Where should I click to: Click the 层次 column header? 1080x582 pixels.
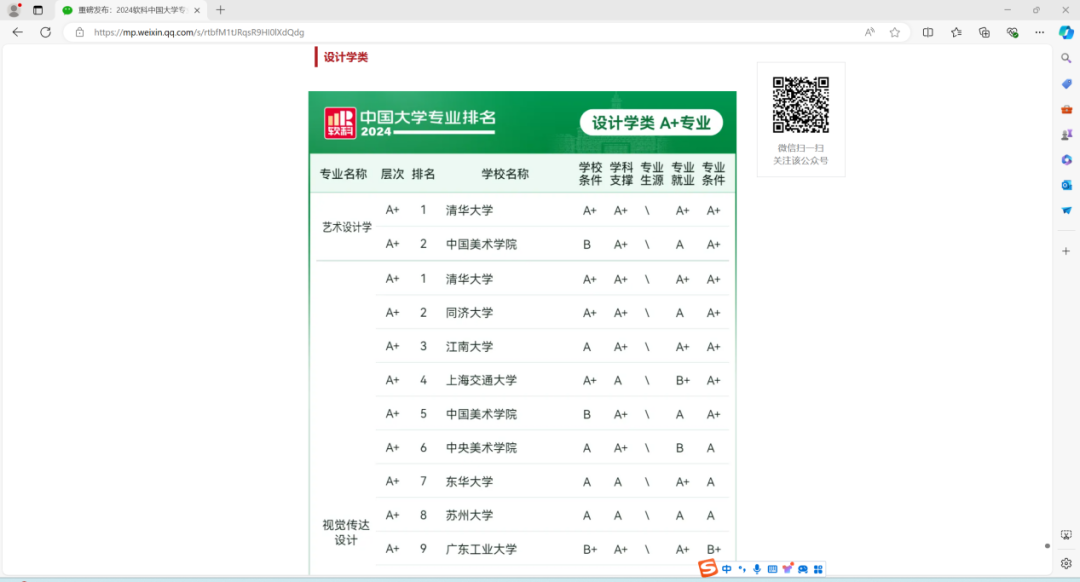coord(393,174)
